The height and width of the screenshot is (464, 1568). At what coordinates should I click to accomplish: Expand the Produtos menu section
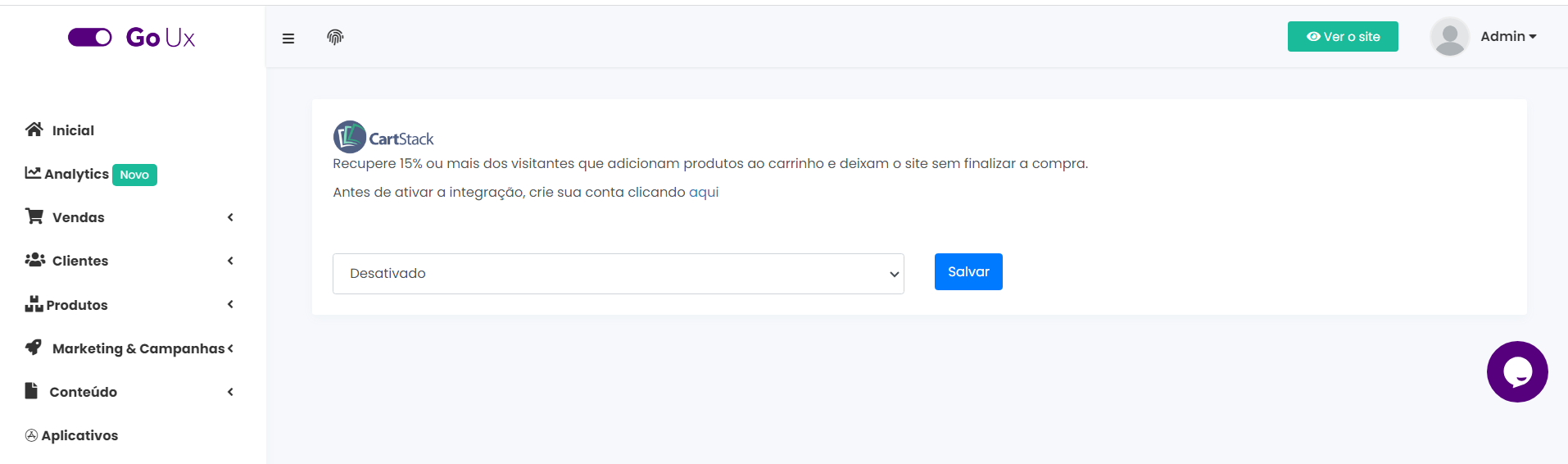77,305
